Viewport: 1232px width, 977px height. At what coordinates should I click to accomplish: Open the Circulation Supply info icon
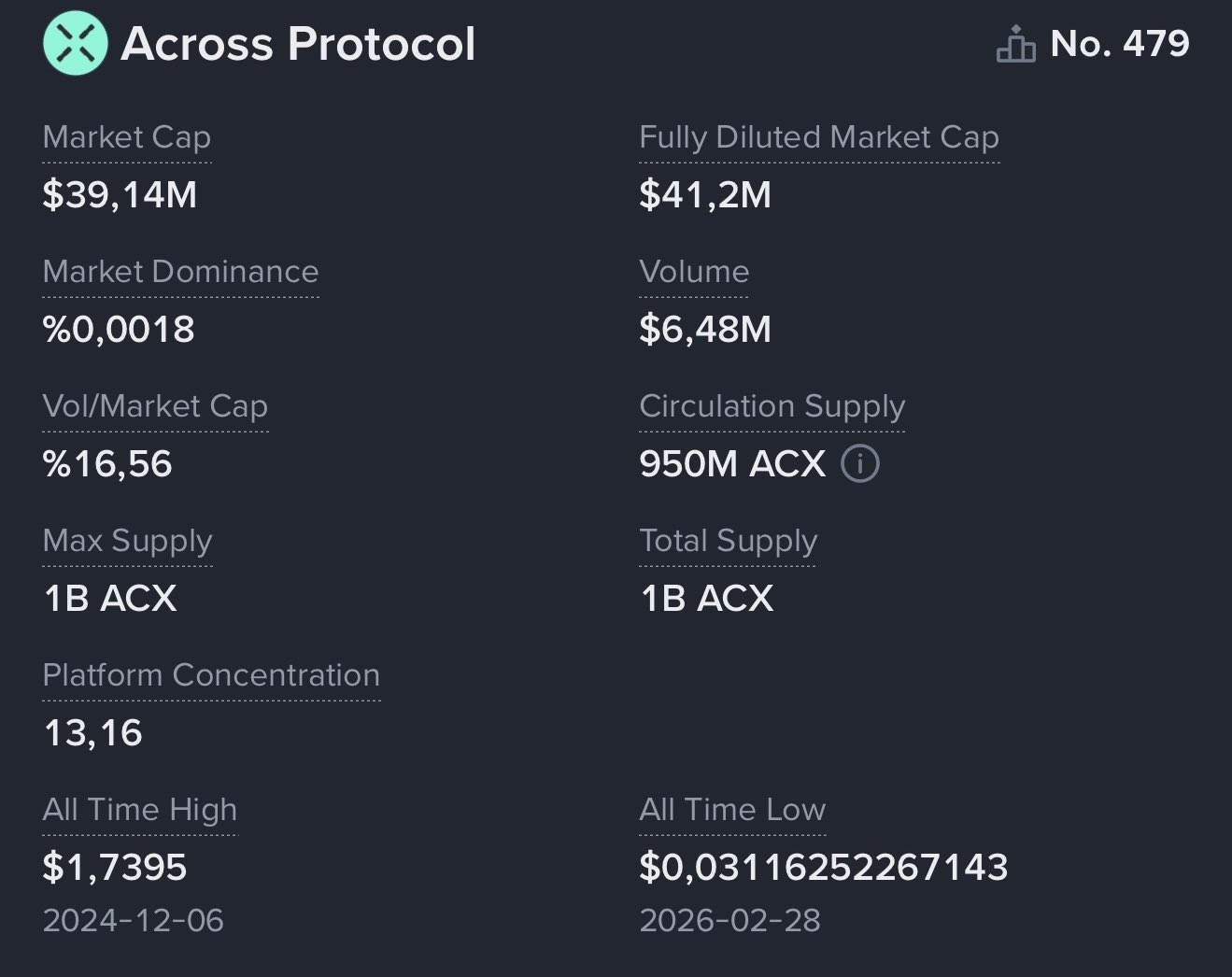(859, 463)
